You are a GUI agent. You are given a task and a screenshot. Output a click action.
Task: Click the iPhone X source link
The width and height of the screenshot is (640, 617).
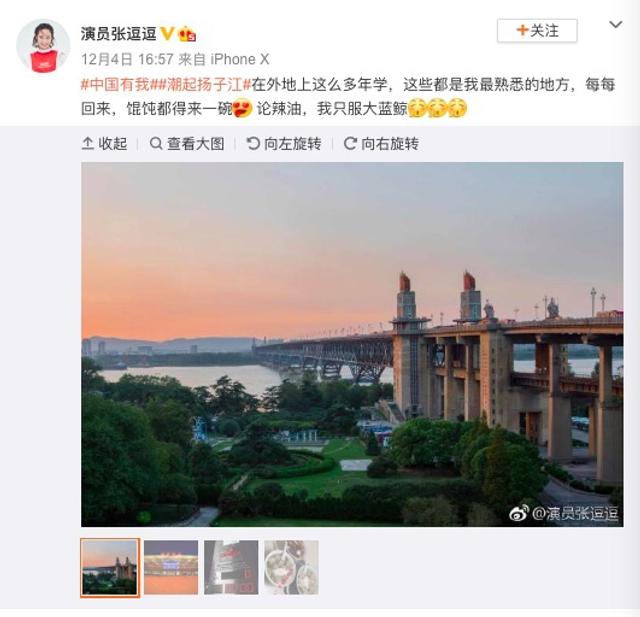click(x=240, y=60)
